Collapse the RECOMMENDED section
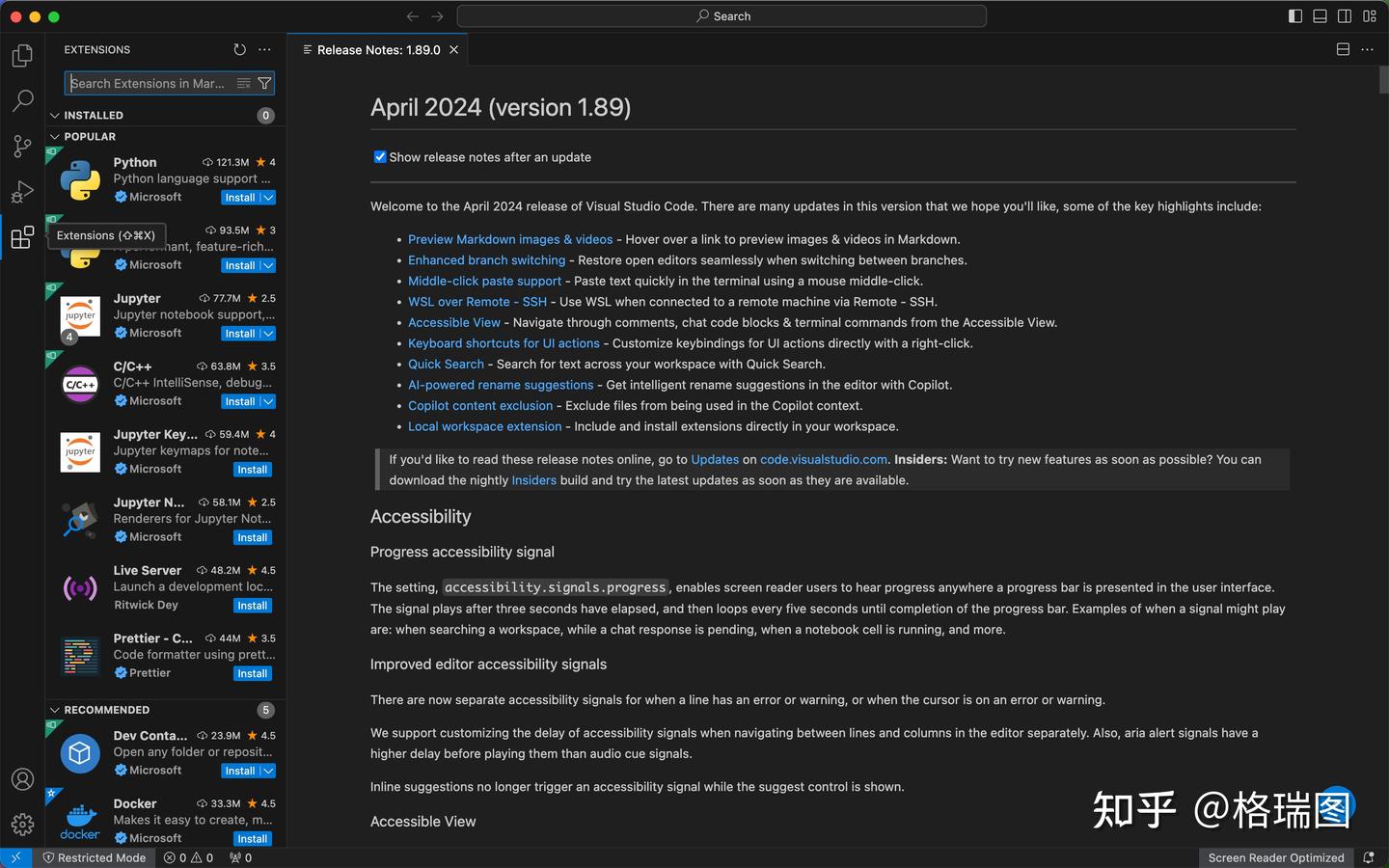1389x868 pixels. point(56,710)
